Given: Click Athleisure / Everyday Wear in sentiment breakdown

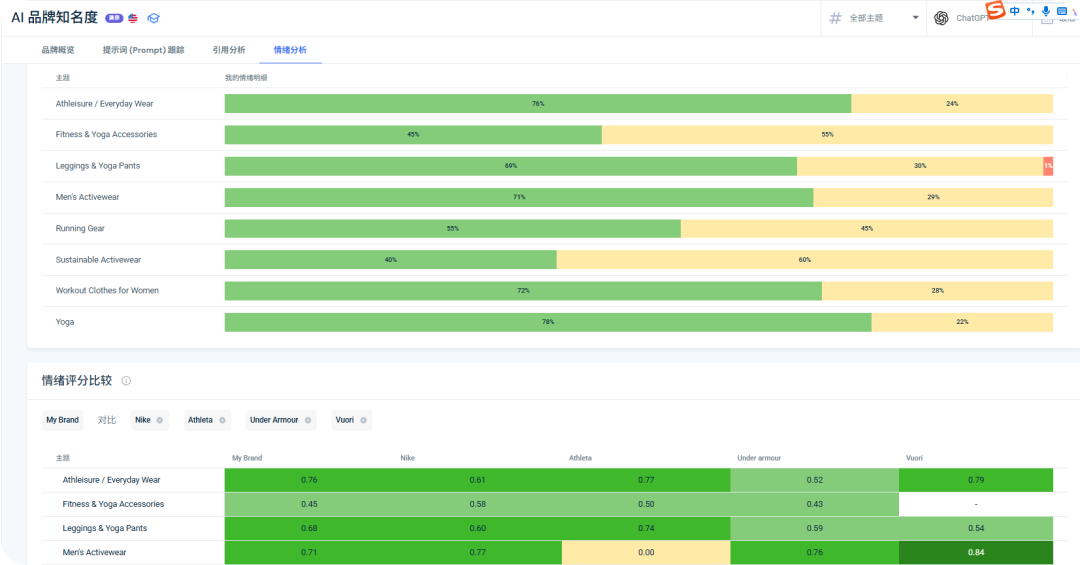Looking at the screenshot, I should [105, 104].
